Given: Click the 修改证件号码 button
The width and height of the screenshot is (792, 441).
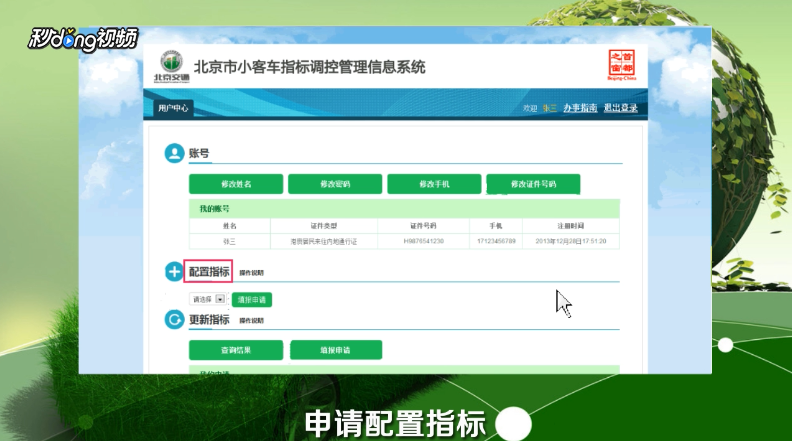Looking at the screenshot, I should click(x=533, y=184).
